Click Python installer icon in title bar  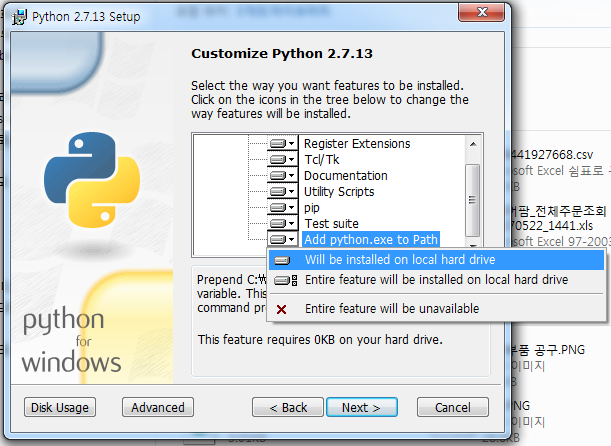pos(19,17)
